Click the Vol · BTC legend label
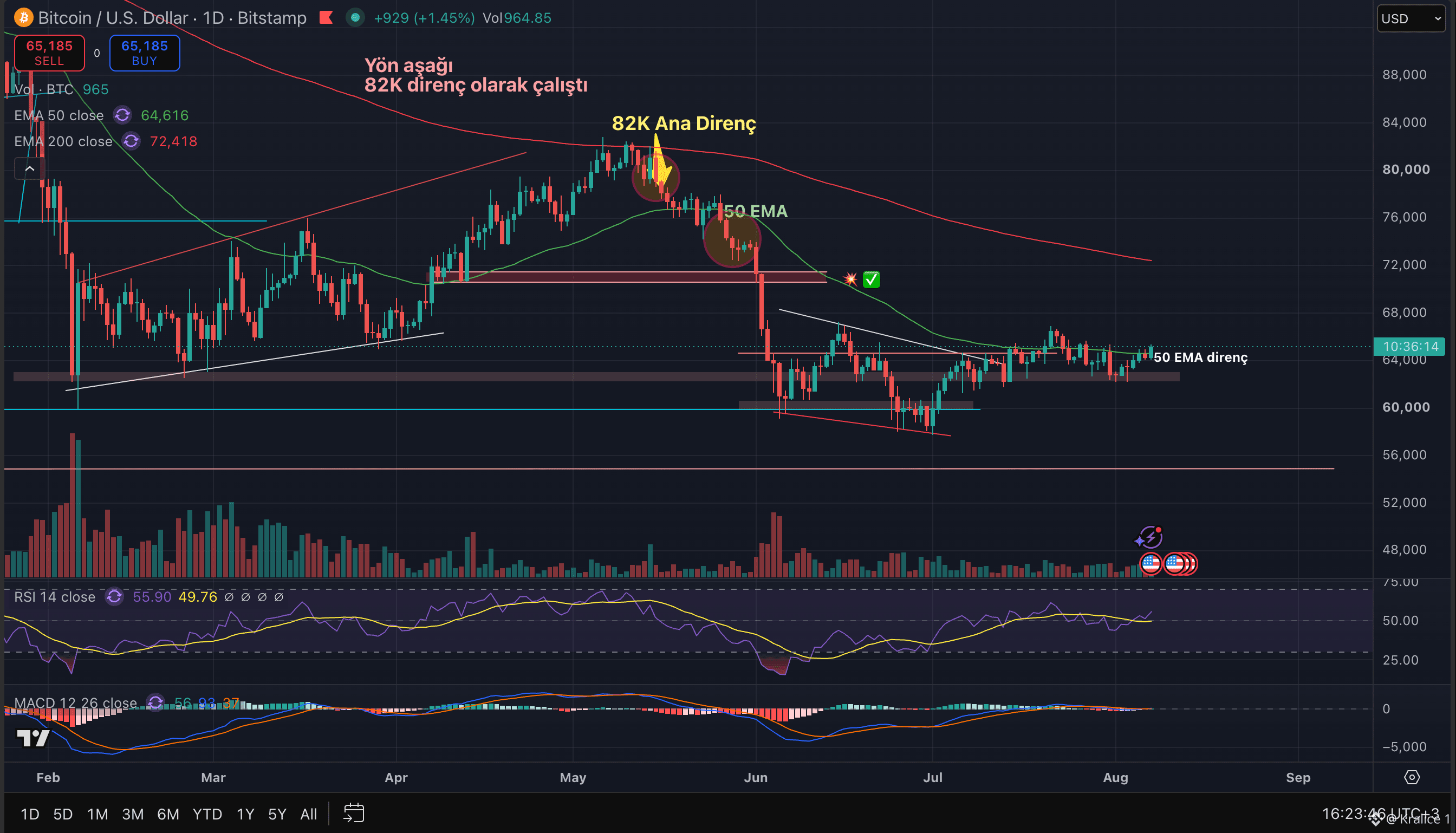Screen dimensions: 1456x833 [44, 89]
